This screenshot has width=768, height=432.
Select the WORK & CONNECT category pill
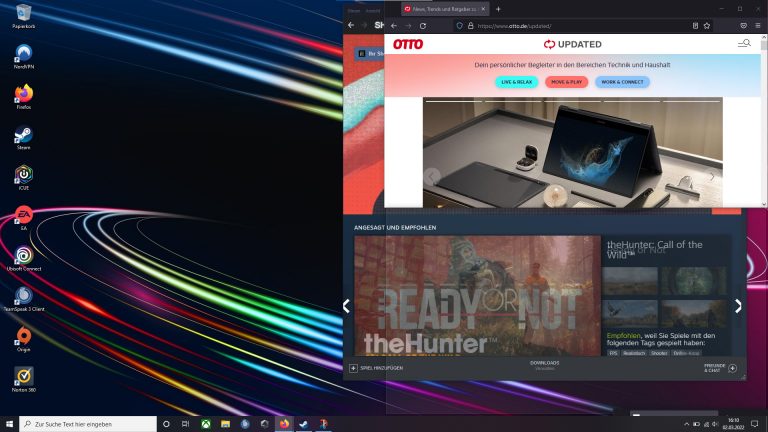tap(622, 82)
